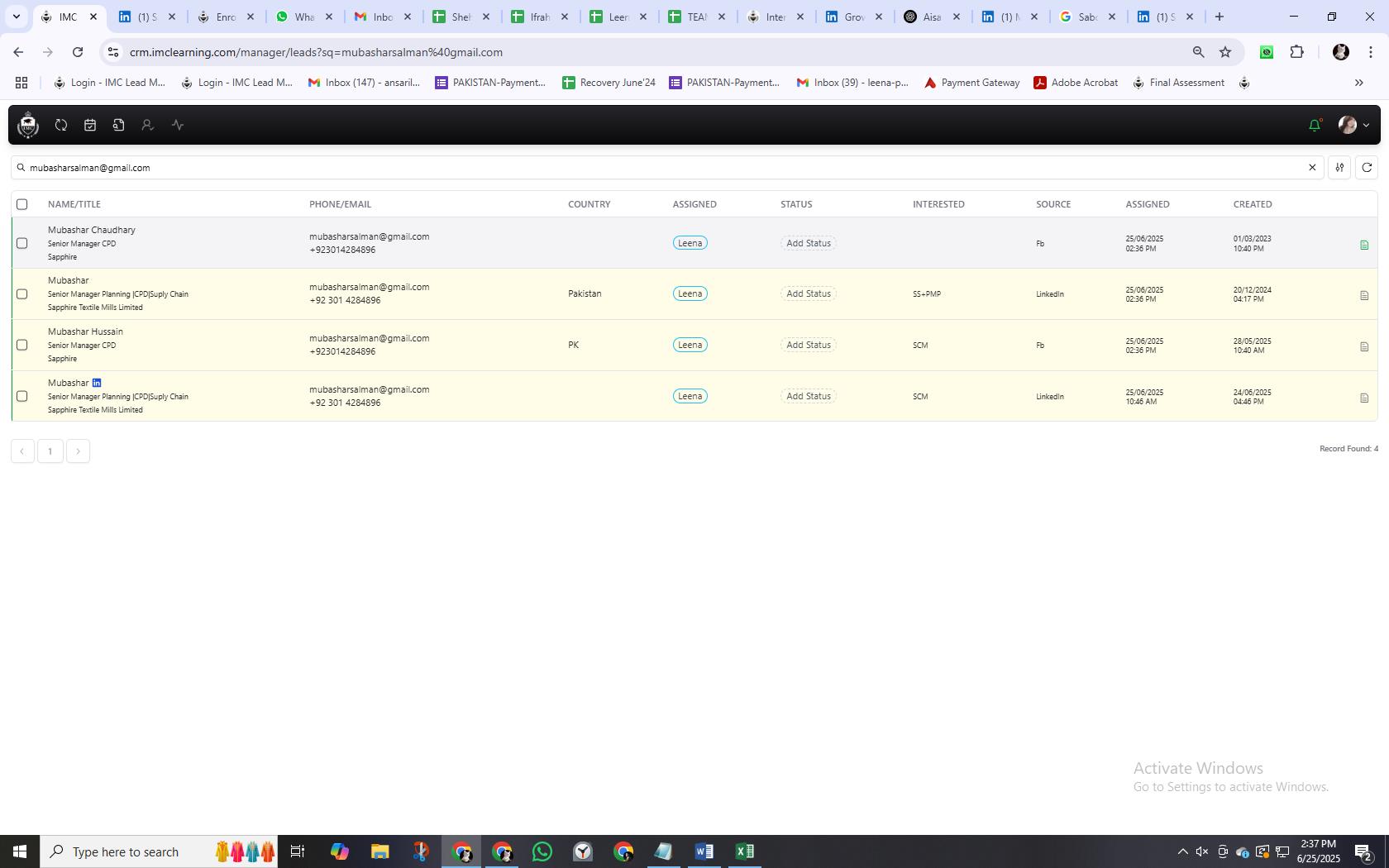Open the document search icon in the CRM header
Viewport: 1389px width, 868px height.
(119, 125)
